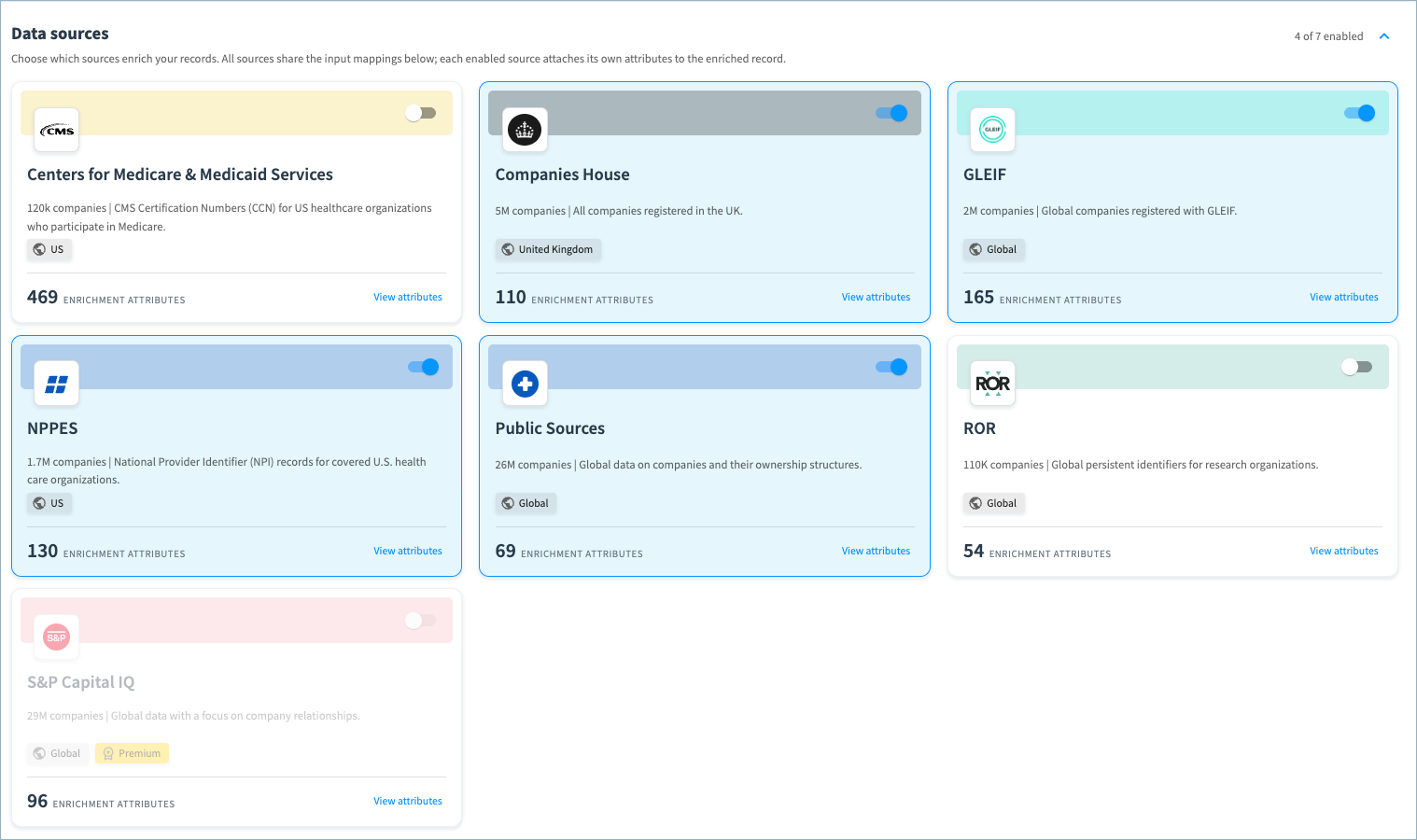Screen dimensions: 1417x840
Task: Open View attributes link for GLEIF
Action: 1343,297
